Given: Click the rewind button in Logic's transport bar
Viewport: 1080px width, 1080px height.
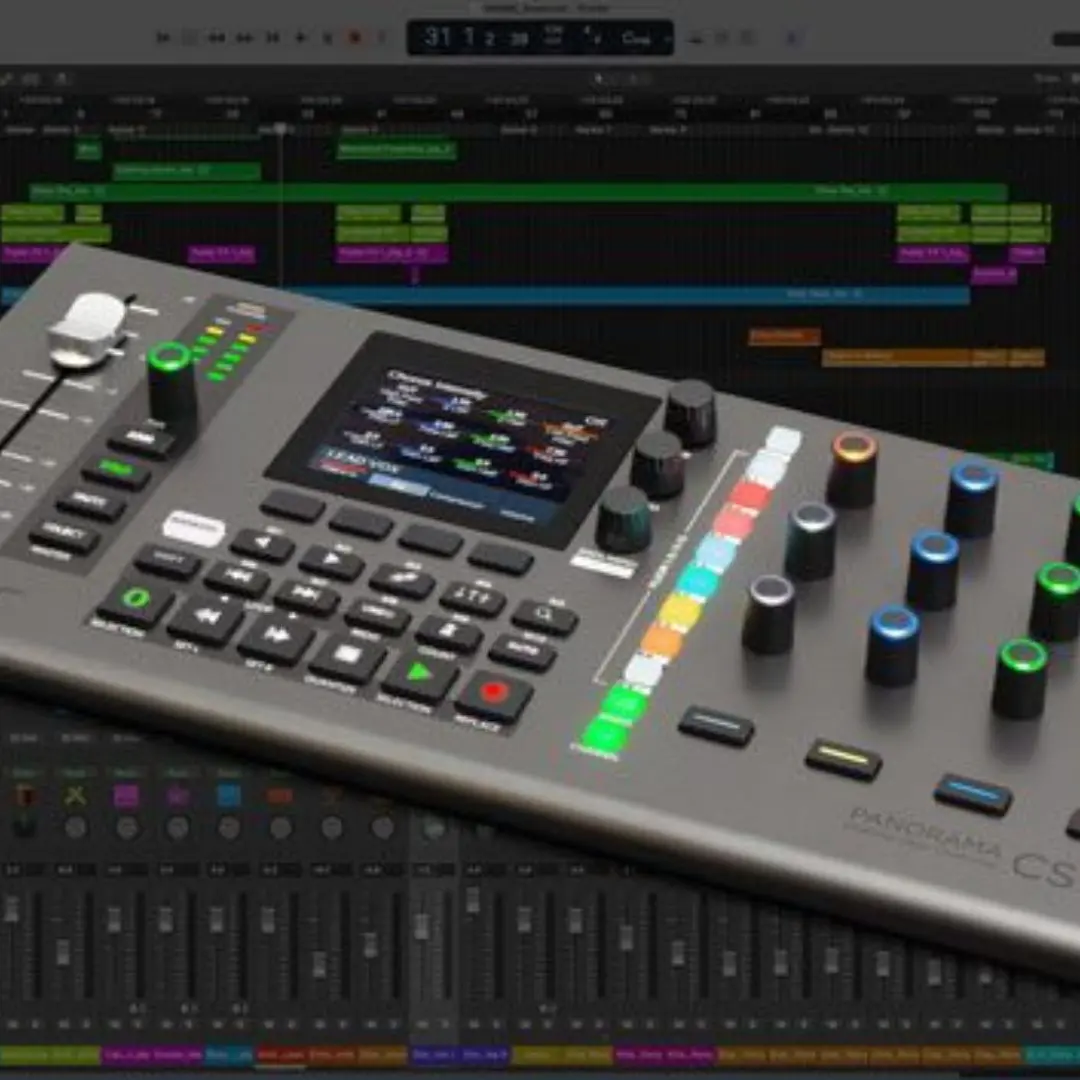Looking at the screenshot, I should pos(217,38).
